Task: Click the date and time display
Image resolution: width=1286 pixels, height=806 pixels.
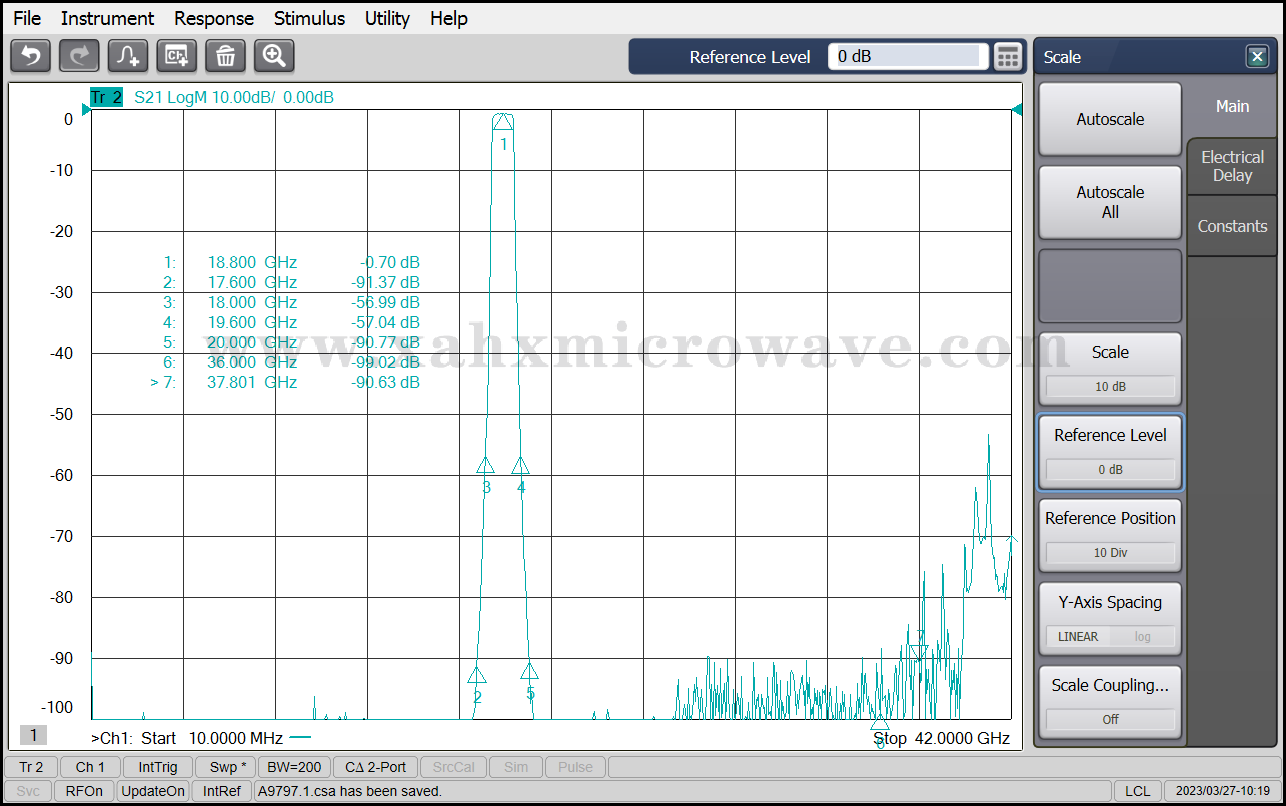Action: coord(1223,791)
